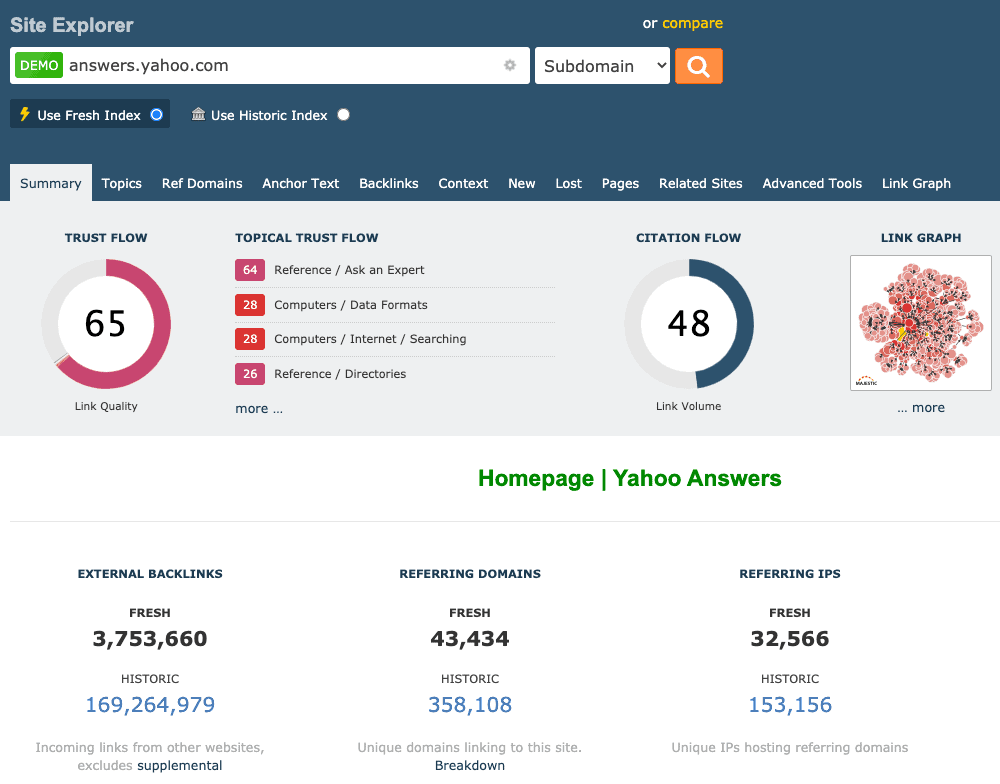Click the compare link
This screenshot has width=1000, height=784.
point(692,23)
